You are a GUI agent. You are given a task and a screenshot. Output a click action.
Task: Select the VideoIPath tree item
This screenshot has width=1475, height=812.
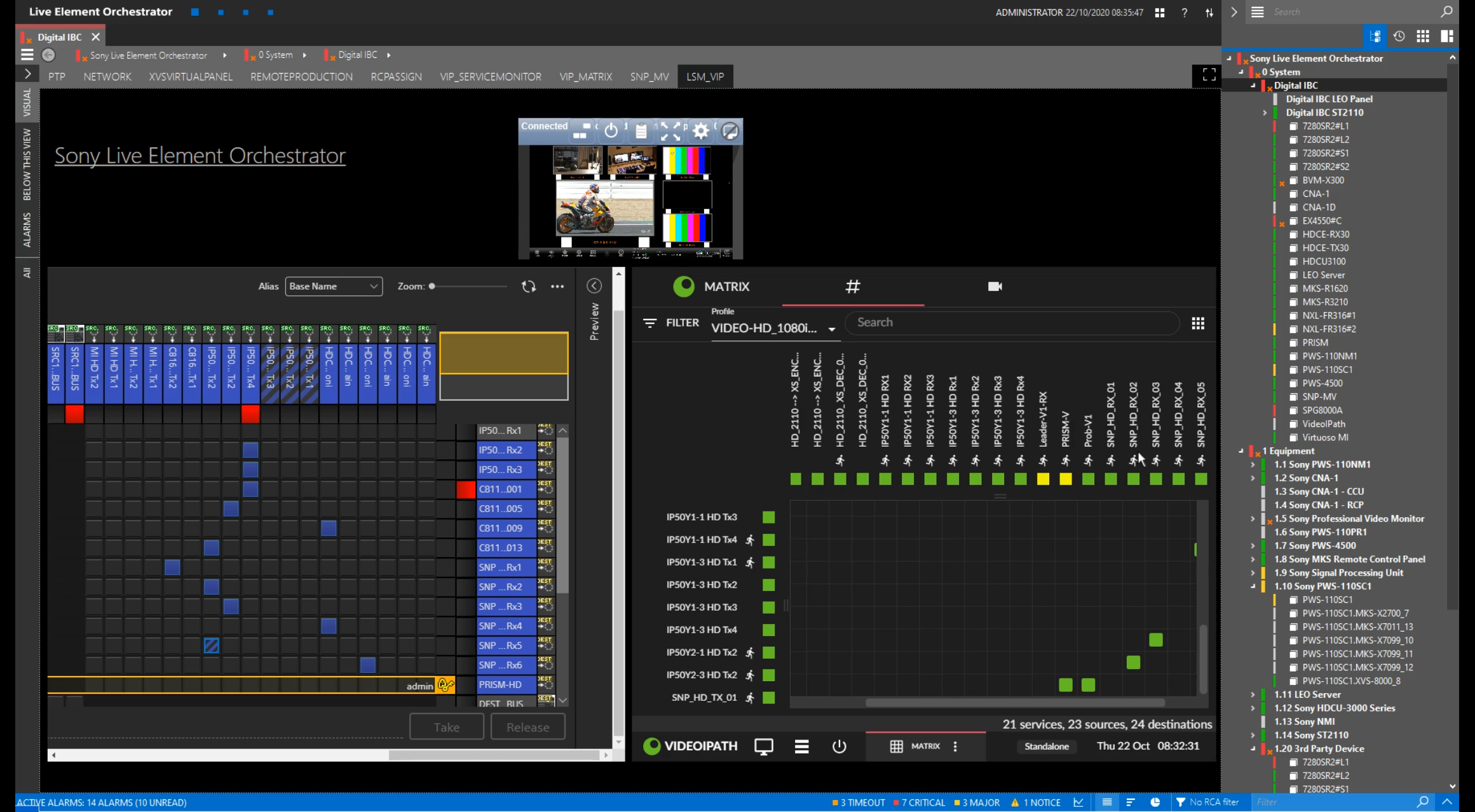click(x=1323, y=424)
